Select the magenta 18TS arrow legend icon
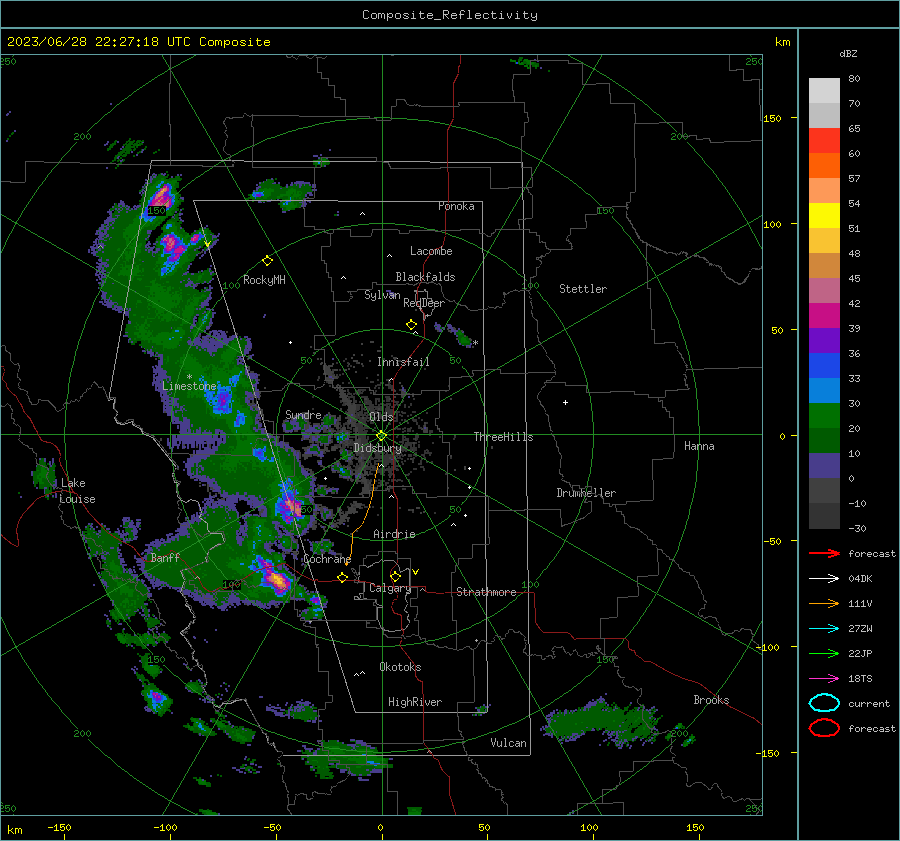900x841 pixels. pos(824,679)
